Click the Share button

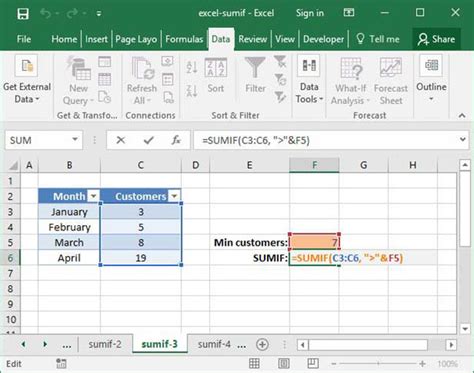[x=436, y=39]
